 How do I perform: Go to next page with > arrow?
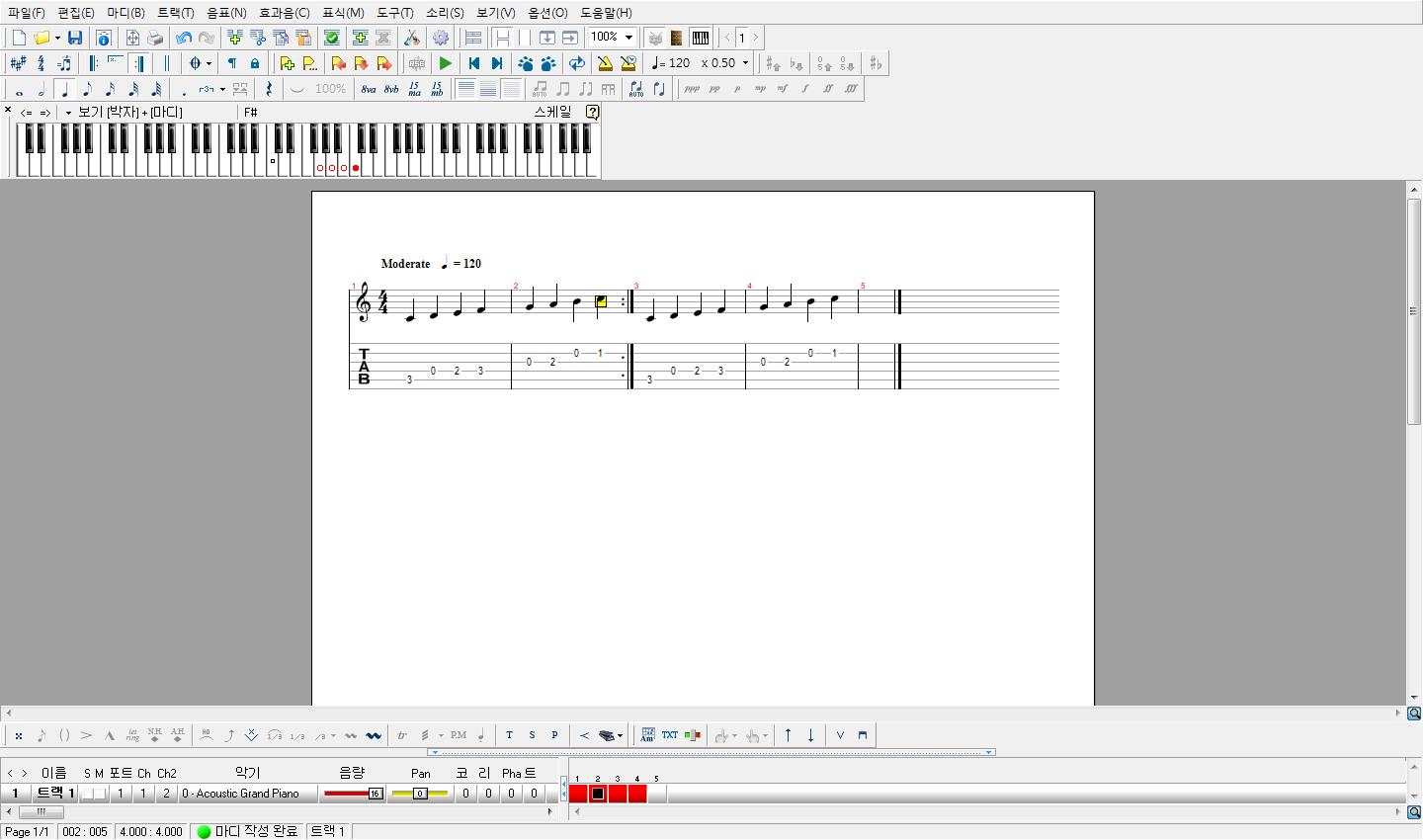click(756, 38)
